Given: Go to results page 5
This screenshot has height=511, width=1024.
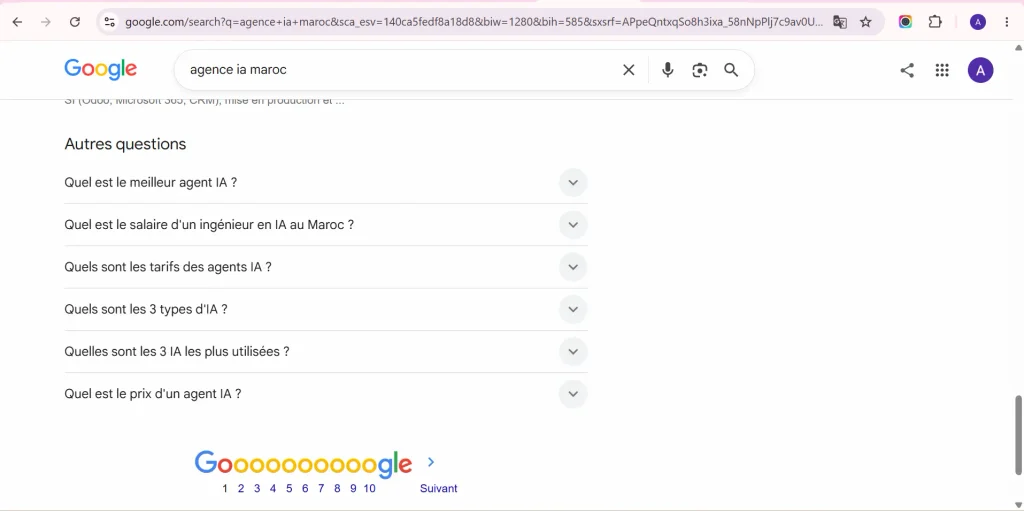Looking at the screenshot, I should (289, 488).
